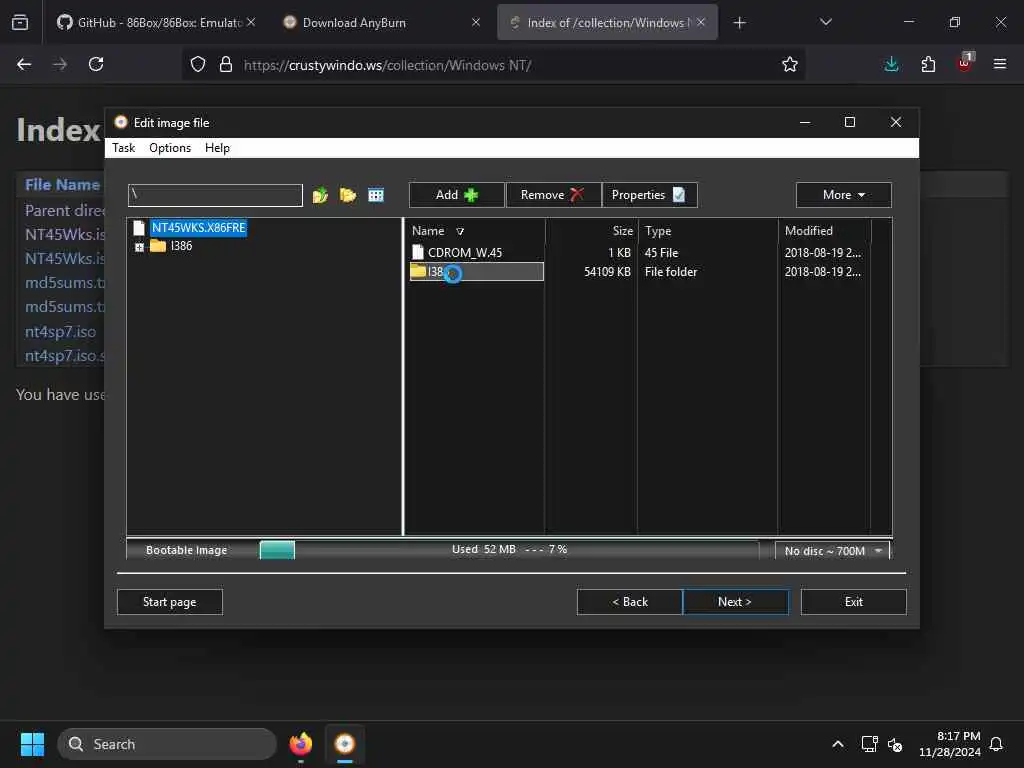Click the taskbar Search box
This screenshot has width=1024, height=768.
pyautogui.click(x=167, y=744)
